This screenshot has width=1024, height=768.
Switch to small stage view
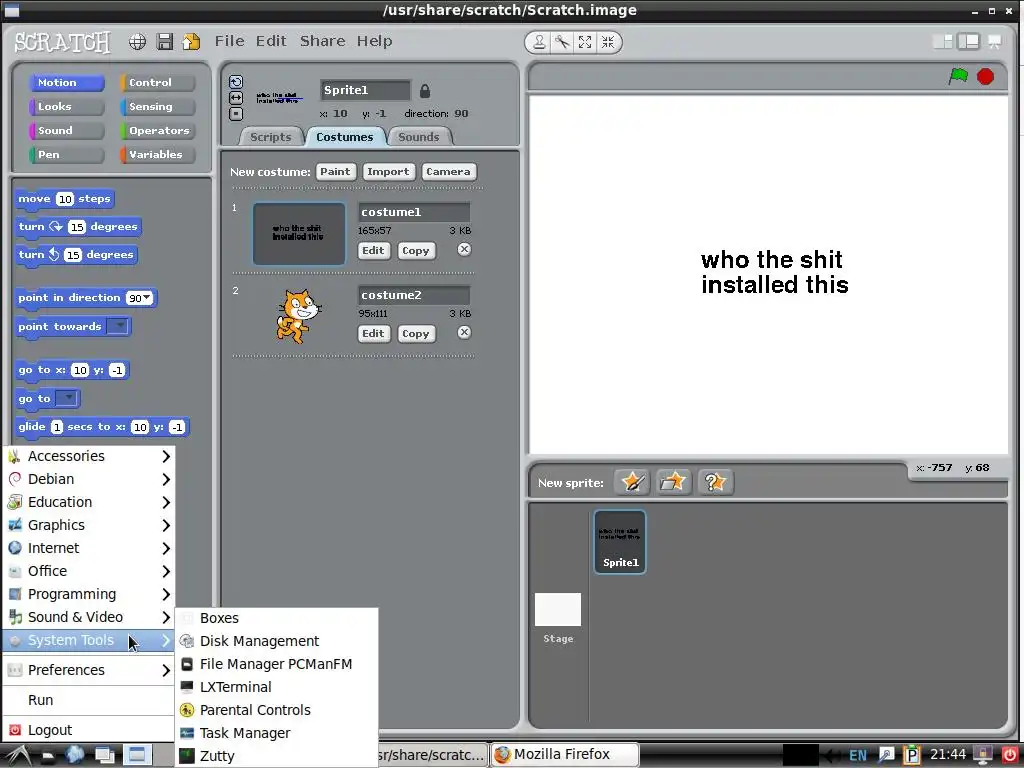(x=942, y=42)
